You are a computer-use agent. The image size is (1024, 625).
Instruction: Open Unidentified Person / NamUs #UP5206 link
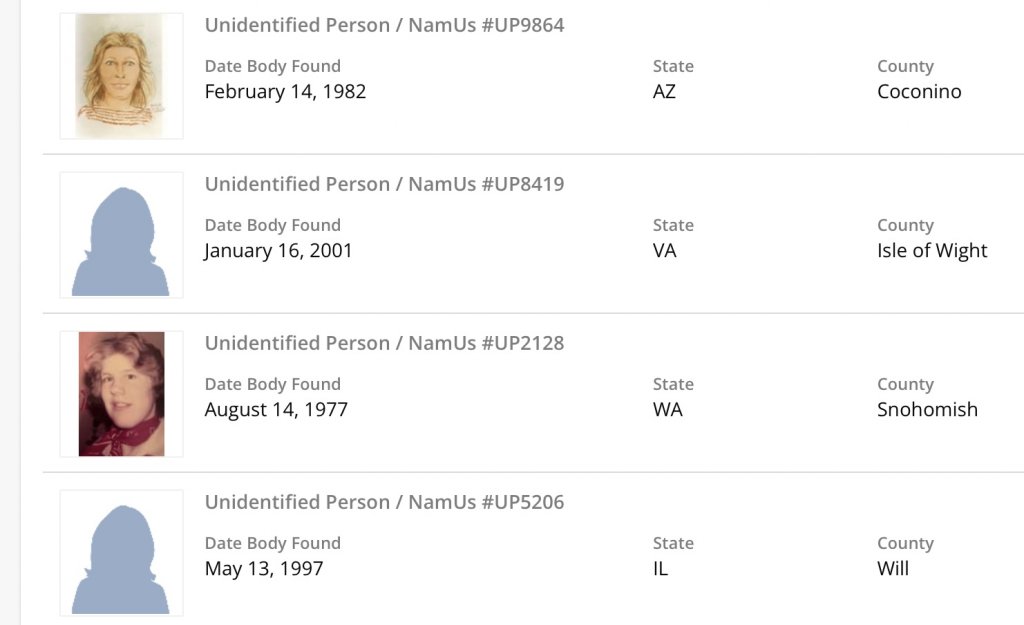coord(384,502)
